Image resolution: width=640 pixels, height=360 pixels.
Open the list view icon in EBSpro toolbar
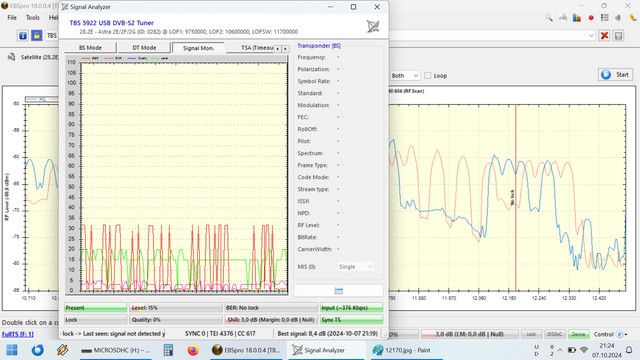[604, 18]
